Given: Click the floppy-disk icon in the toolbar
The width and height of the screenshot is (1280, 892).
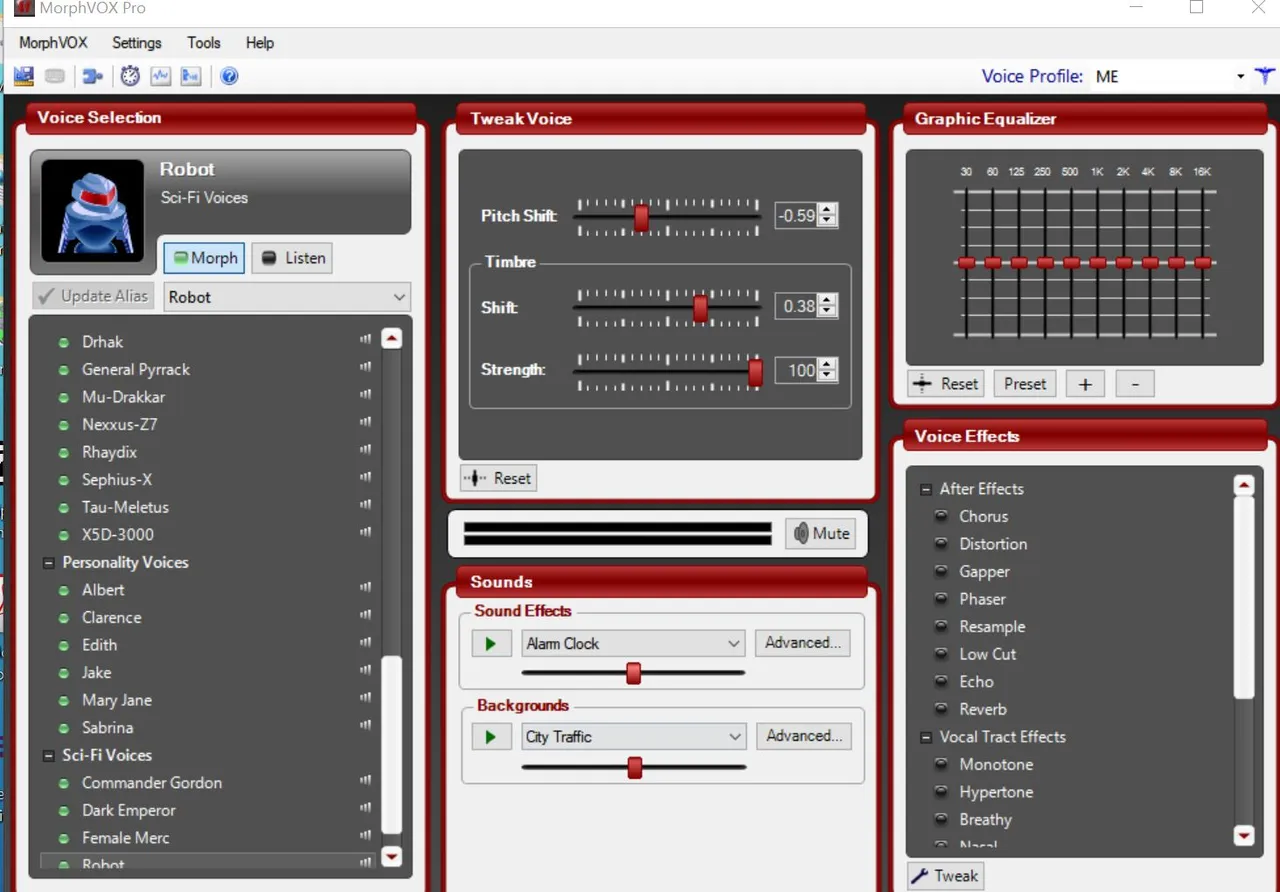Looking at the screenshot, I should 24,76.
